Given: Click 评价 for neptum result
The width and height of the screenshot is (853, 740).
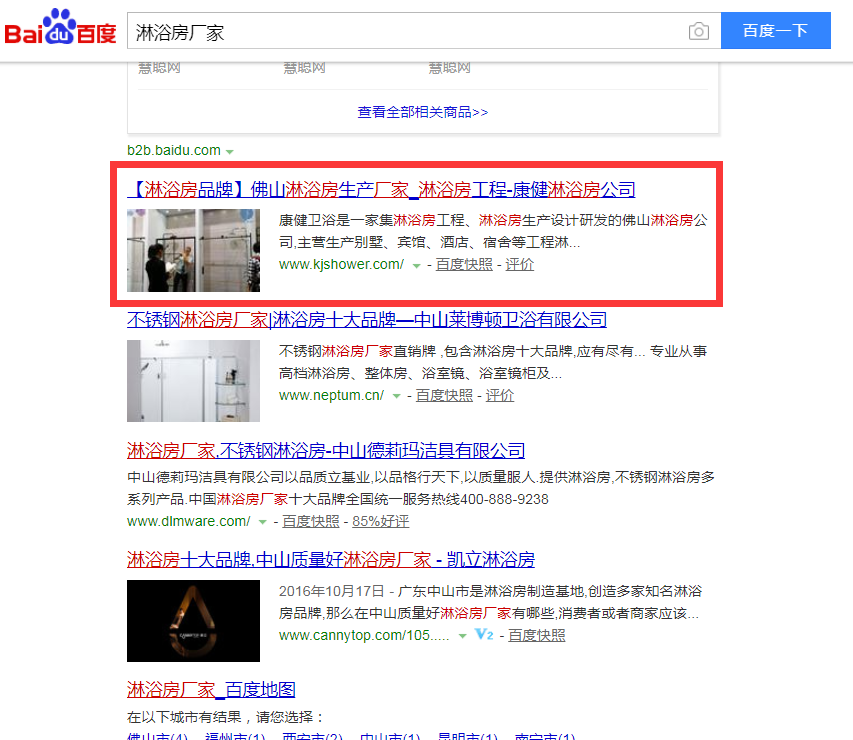Looking at the screenshot, I should pyautogui.click(x=499, y=396).
